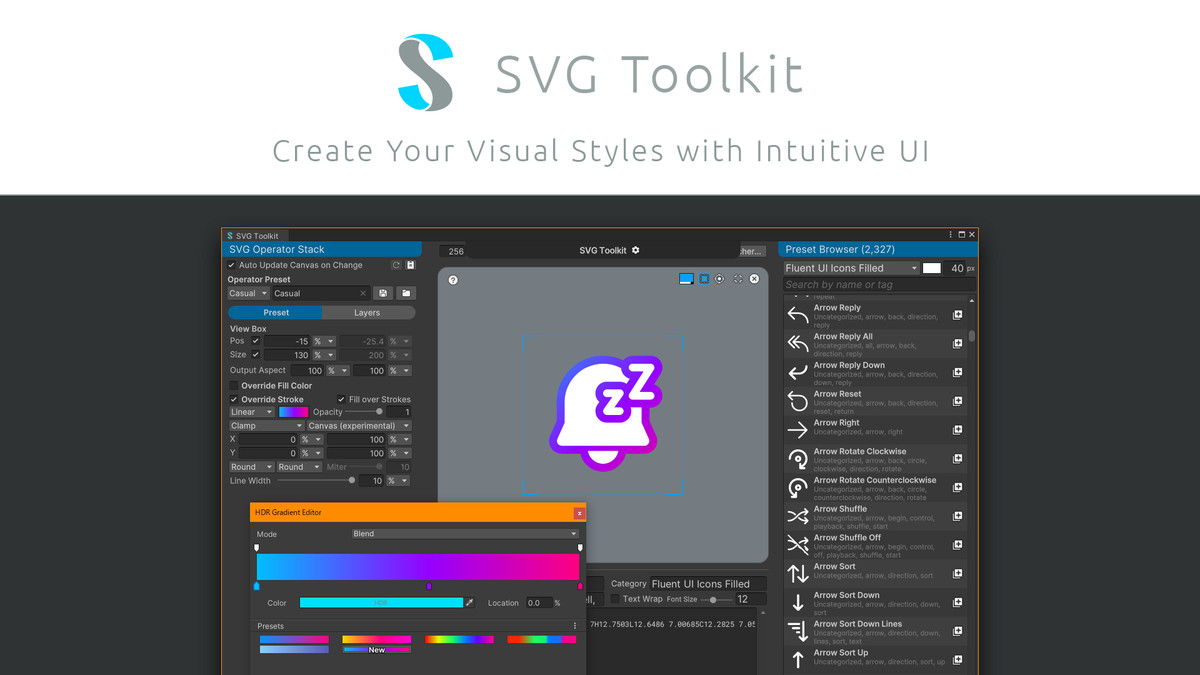Add the Arrow Sort Down Lines preset

(957, 631)
